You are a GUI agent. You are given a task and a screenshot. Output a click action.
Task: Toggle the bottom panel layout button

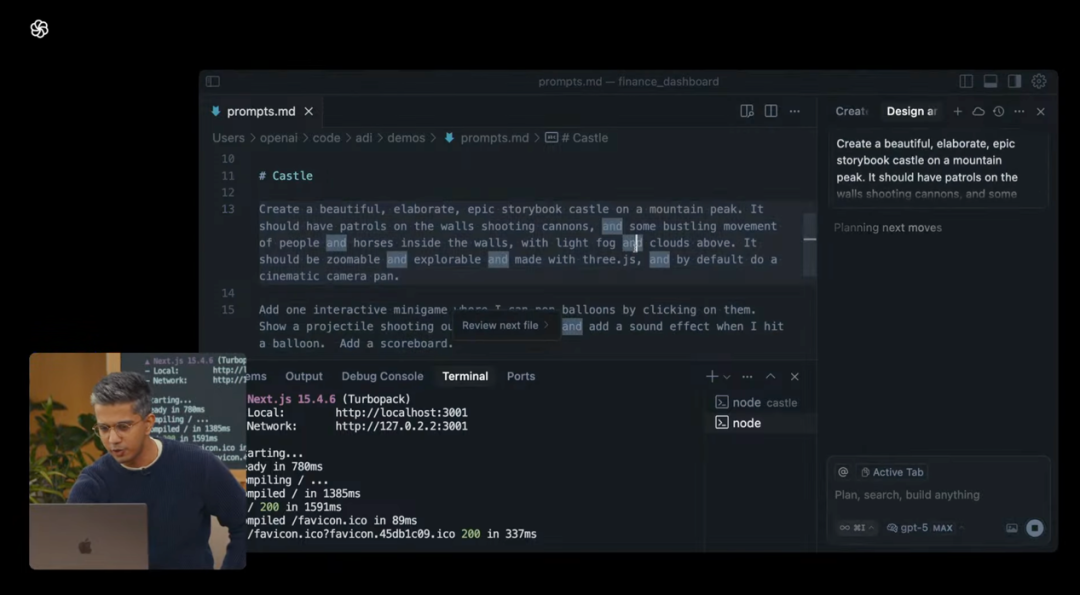point(990,81)
